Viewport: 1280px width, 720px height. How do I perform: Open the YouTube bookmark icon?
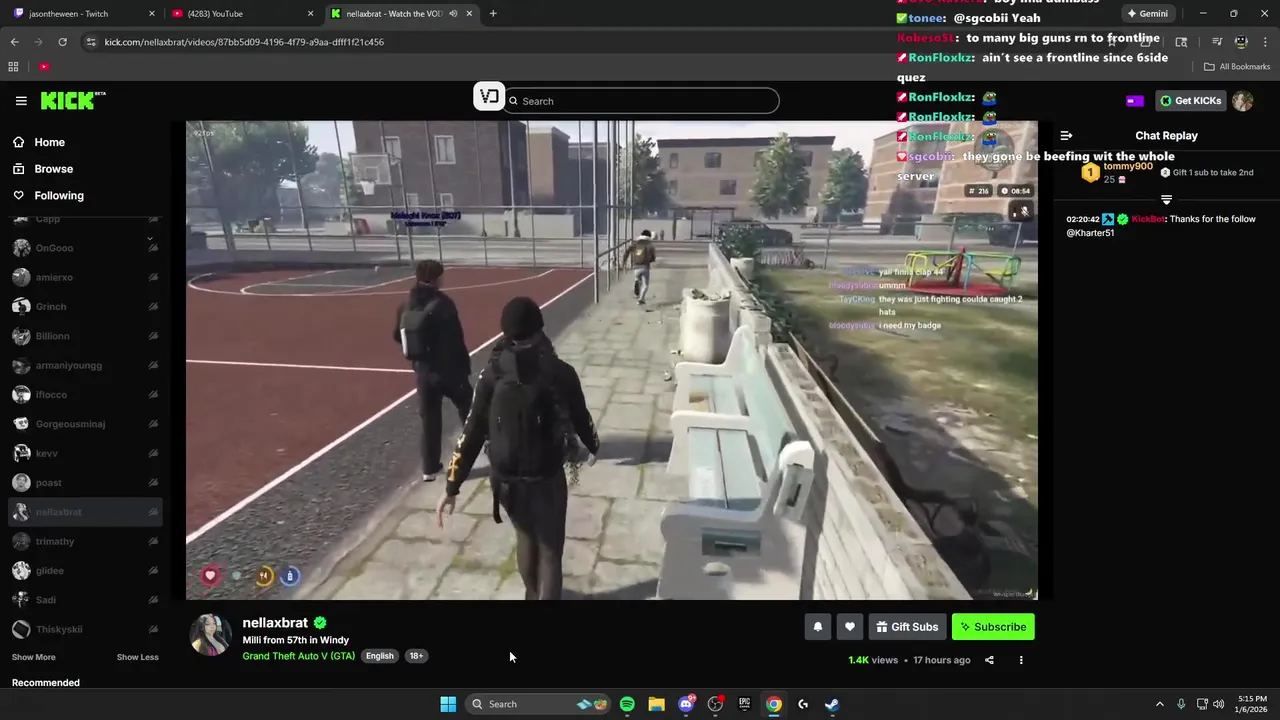click(x=44, y=67)
